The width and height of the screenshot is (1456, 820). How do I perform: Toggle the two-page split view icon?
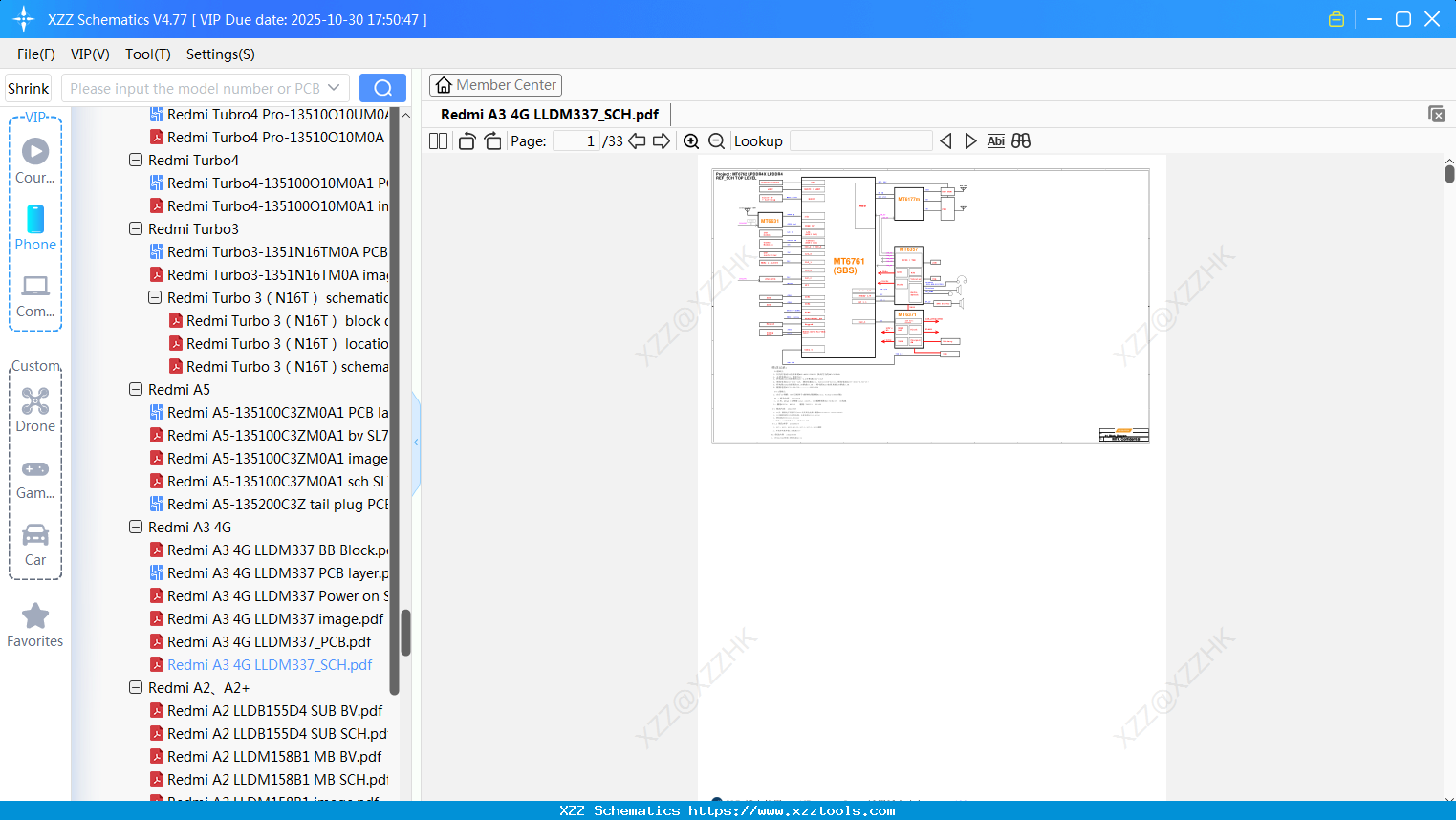[438, 141]
